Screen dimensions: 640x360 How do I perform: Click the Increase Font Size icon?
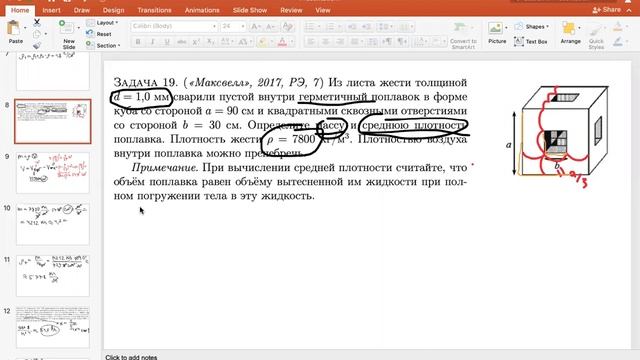pos(256,27)
